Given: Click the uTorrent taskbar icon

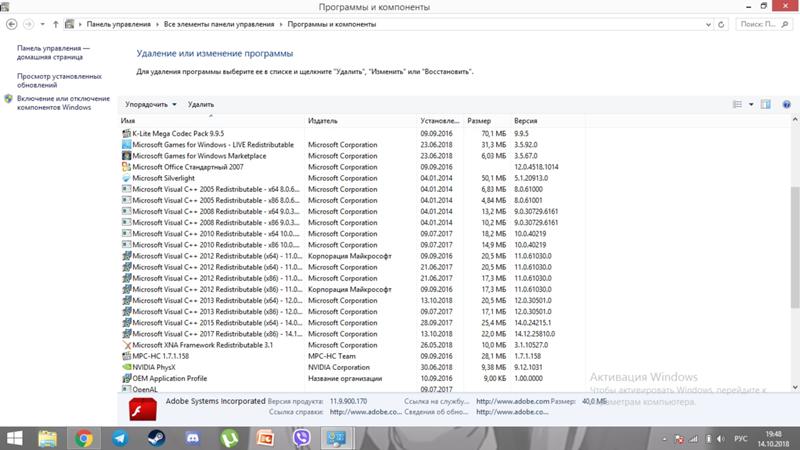Looking at the screenshot, I should coord(229,438).
